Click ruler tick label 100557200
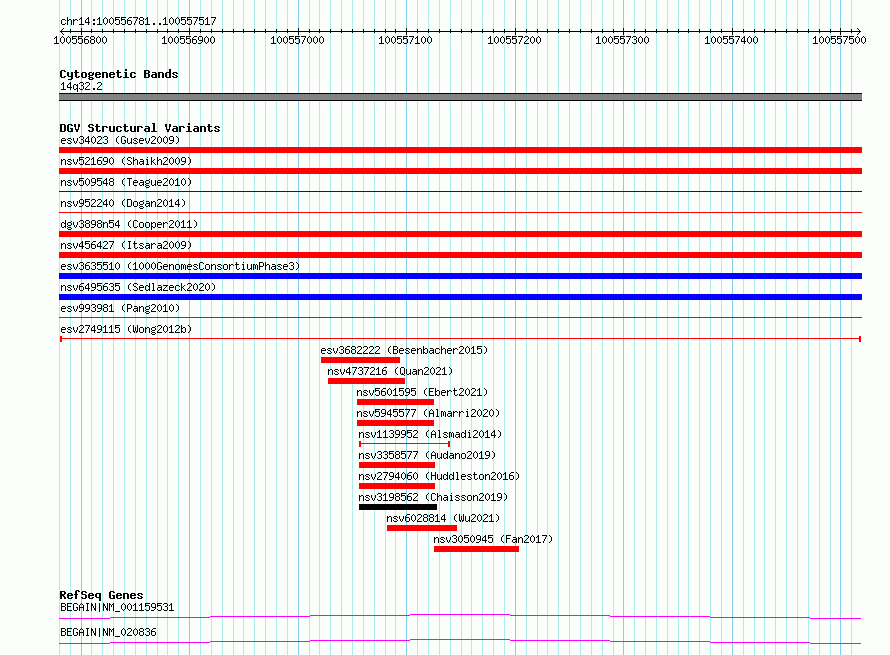This screenshot has height=655, width=890. [514, 40]
